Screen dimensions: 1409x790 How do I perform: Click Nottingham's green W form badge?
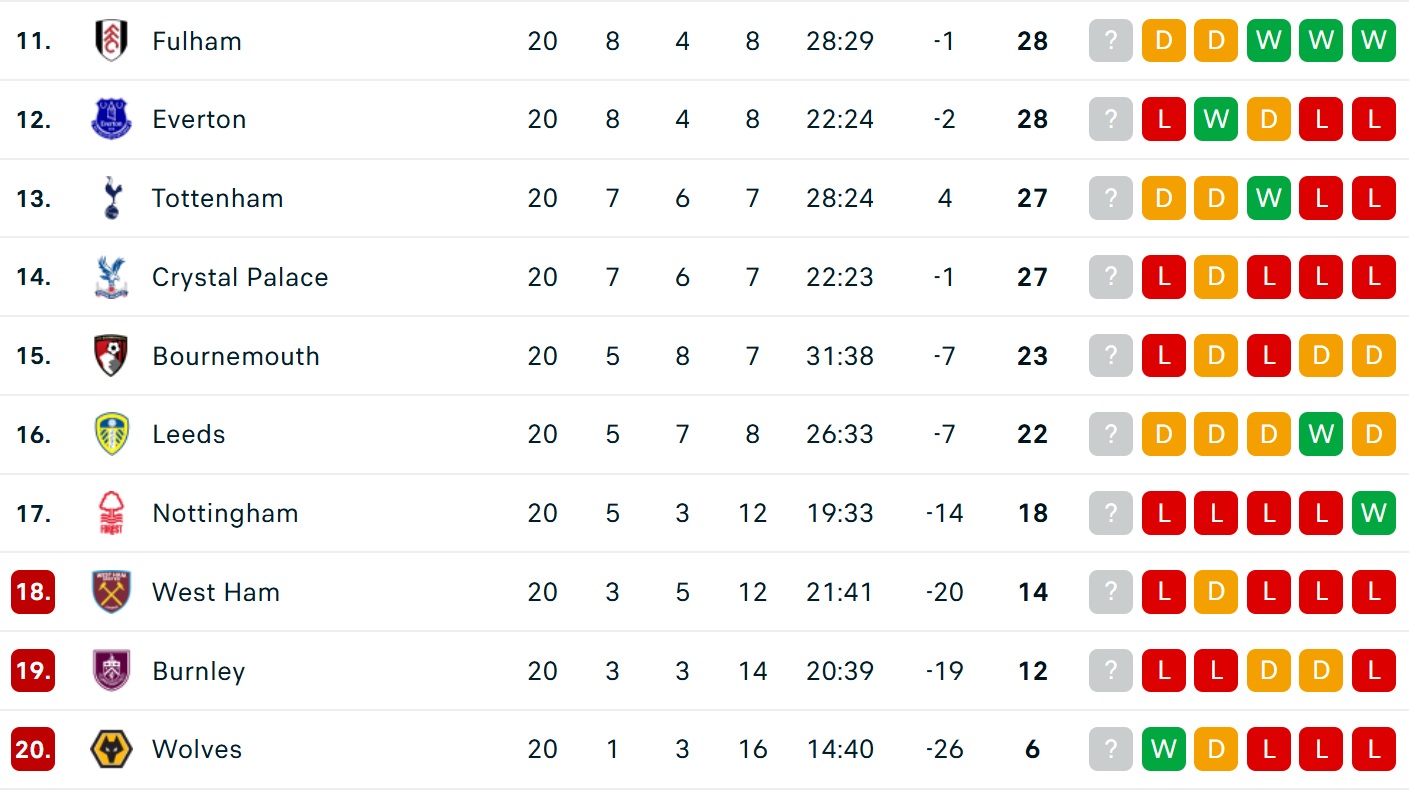point(1373,513)
